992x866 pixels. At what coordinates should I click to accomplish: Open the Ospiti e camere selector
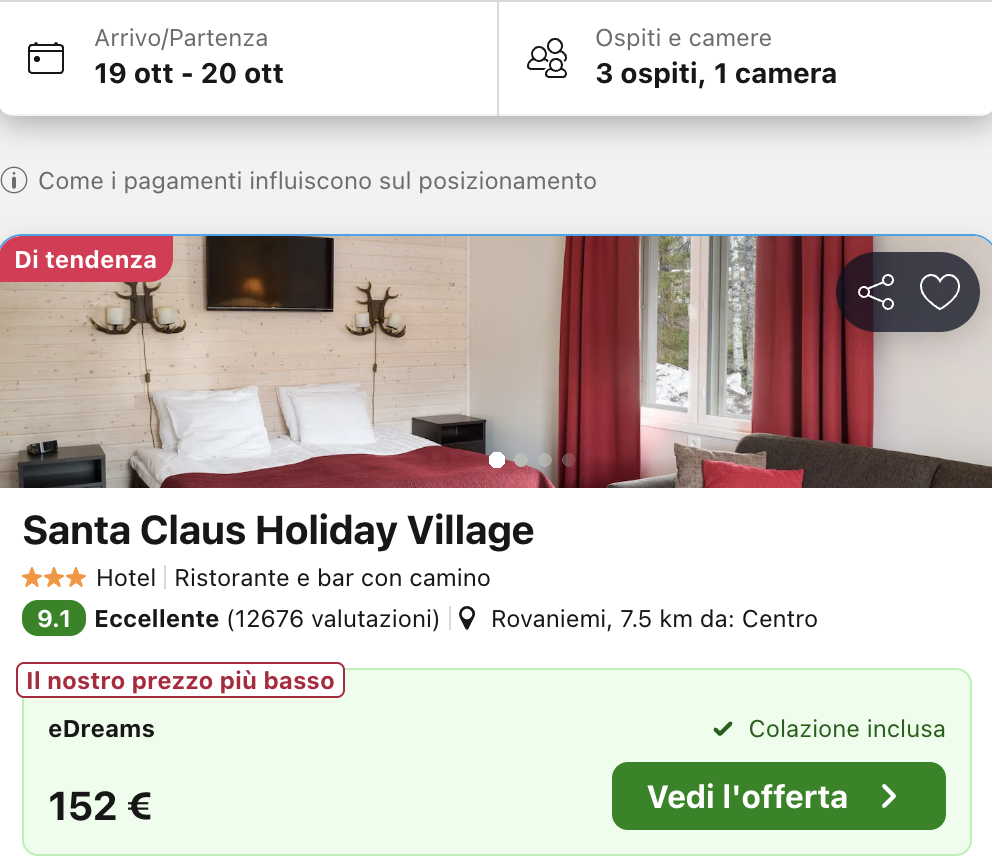click(716, 58)
